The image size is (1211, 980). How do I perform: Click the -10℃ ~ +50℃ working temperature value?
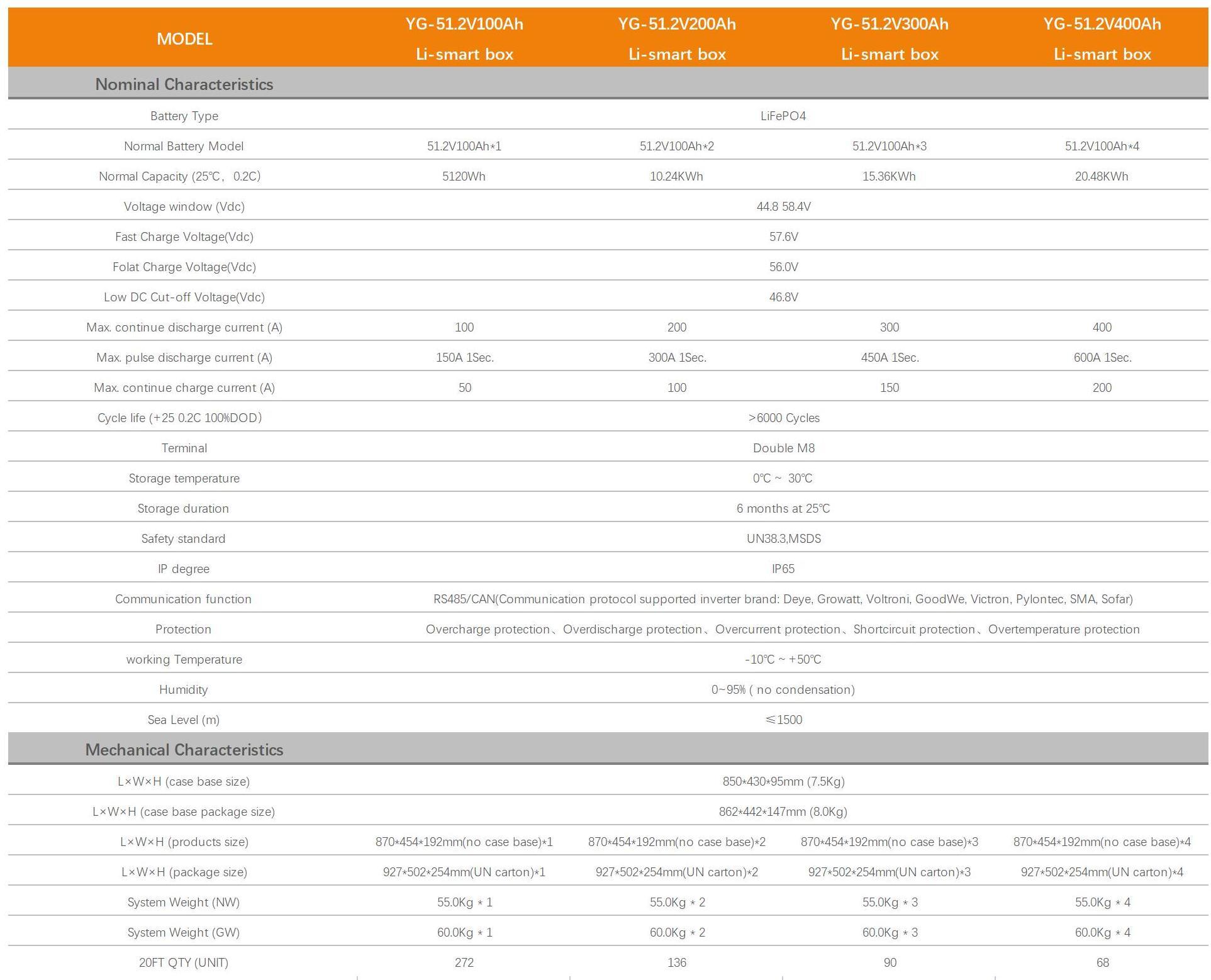[x=783, y=659]
